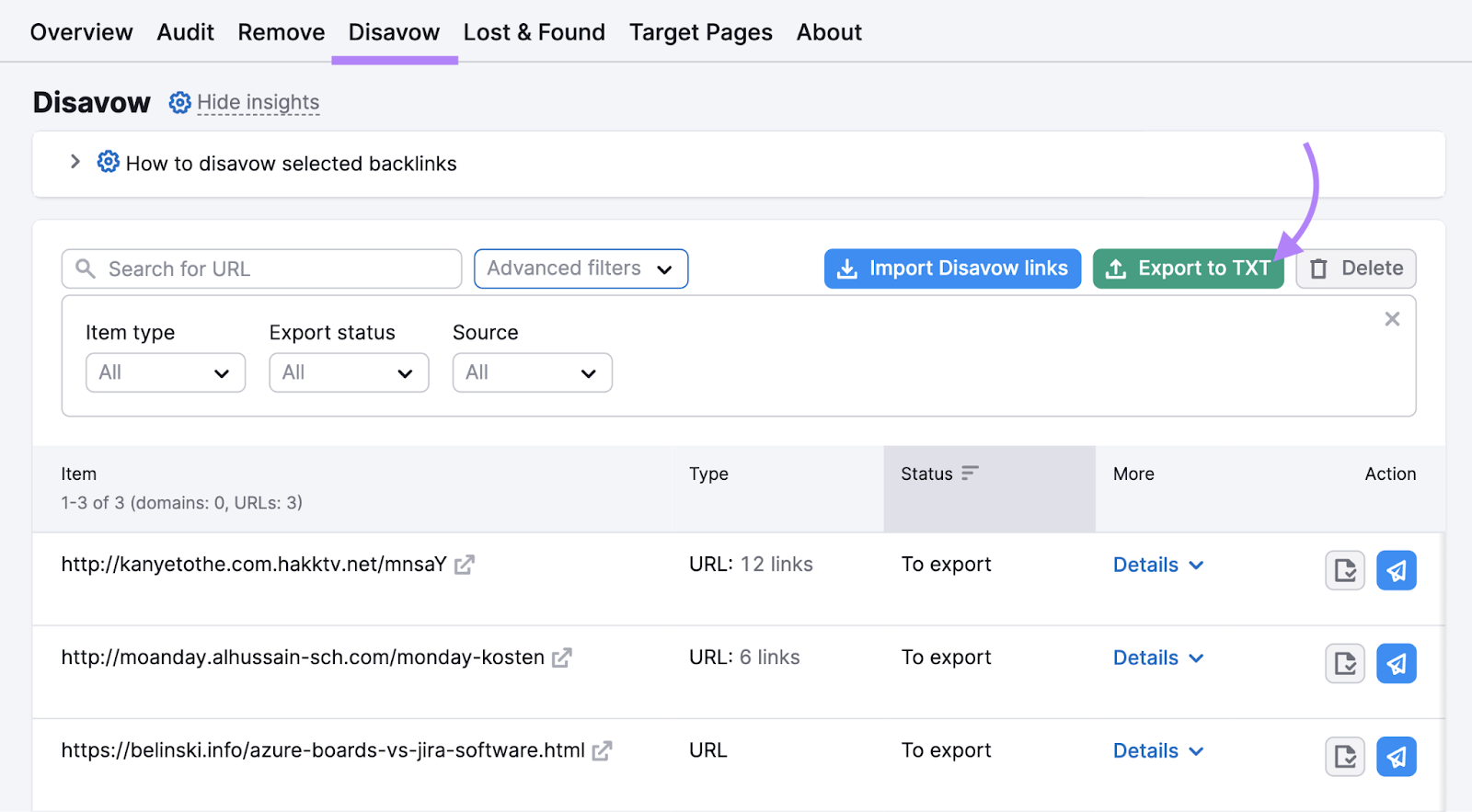1472x812 pixels.
Task: Expand Details for moanday.alhussain-sch.com row
Action: (x=1158, y=658)
